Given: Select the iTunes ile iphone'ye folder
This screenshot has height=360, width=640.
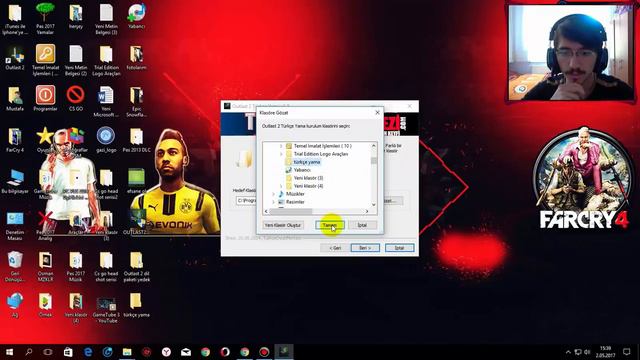Looking at the screenshot, I should pyautogui.click(x=15, y=20).
